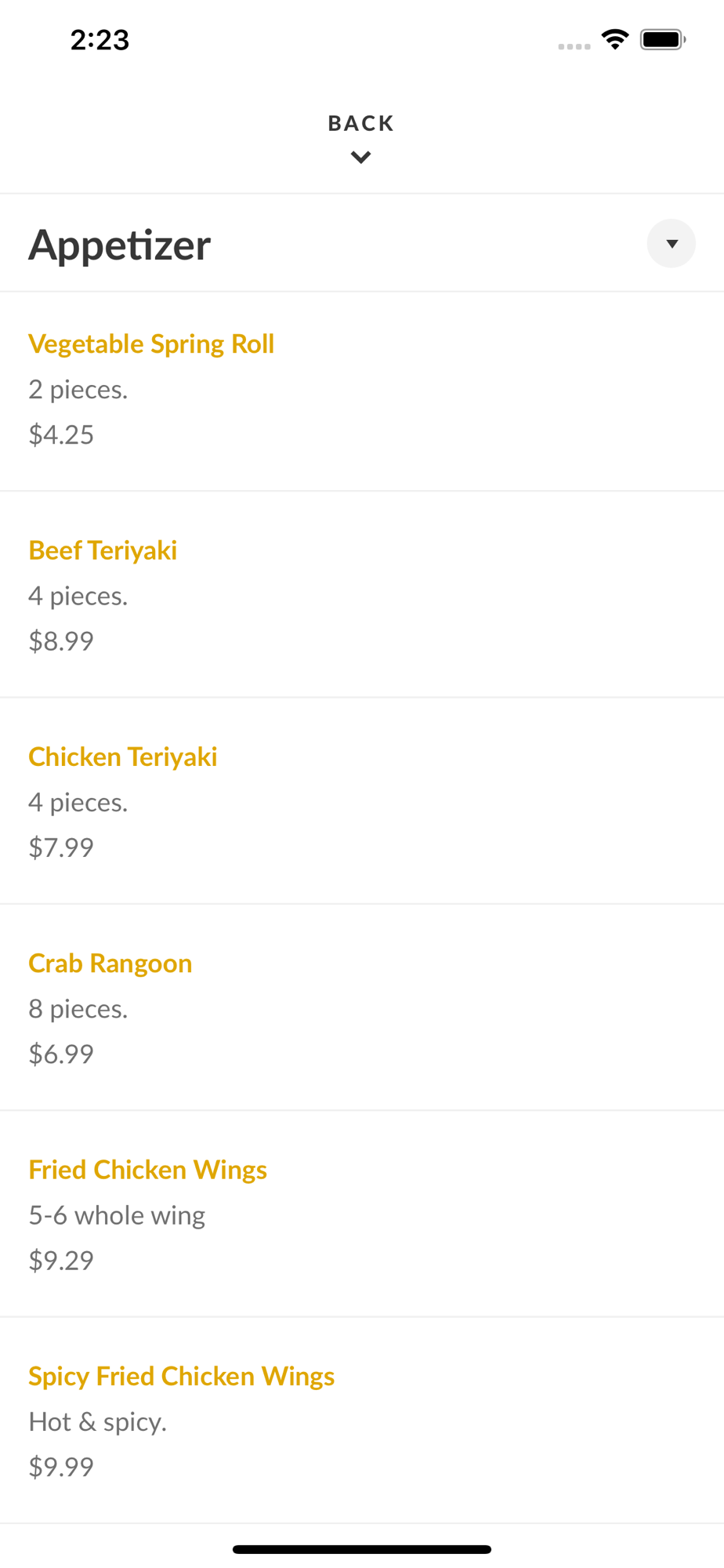Select the $7.99 price text
This screenshot has width=724, height=1568.
click(61, 847)
